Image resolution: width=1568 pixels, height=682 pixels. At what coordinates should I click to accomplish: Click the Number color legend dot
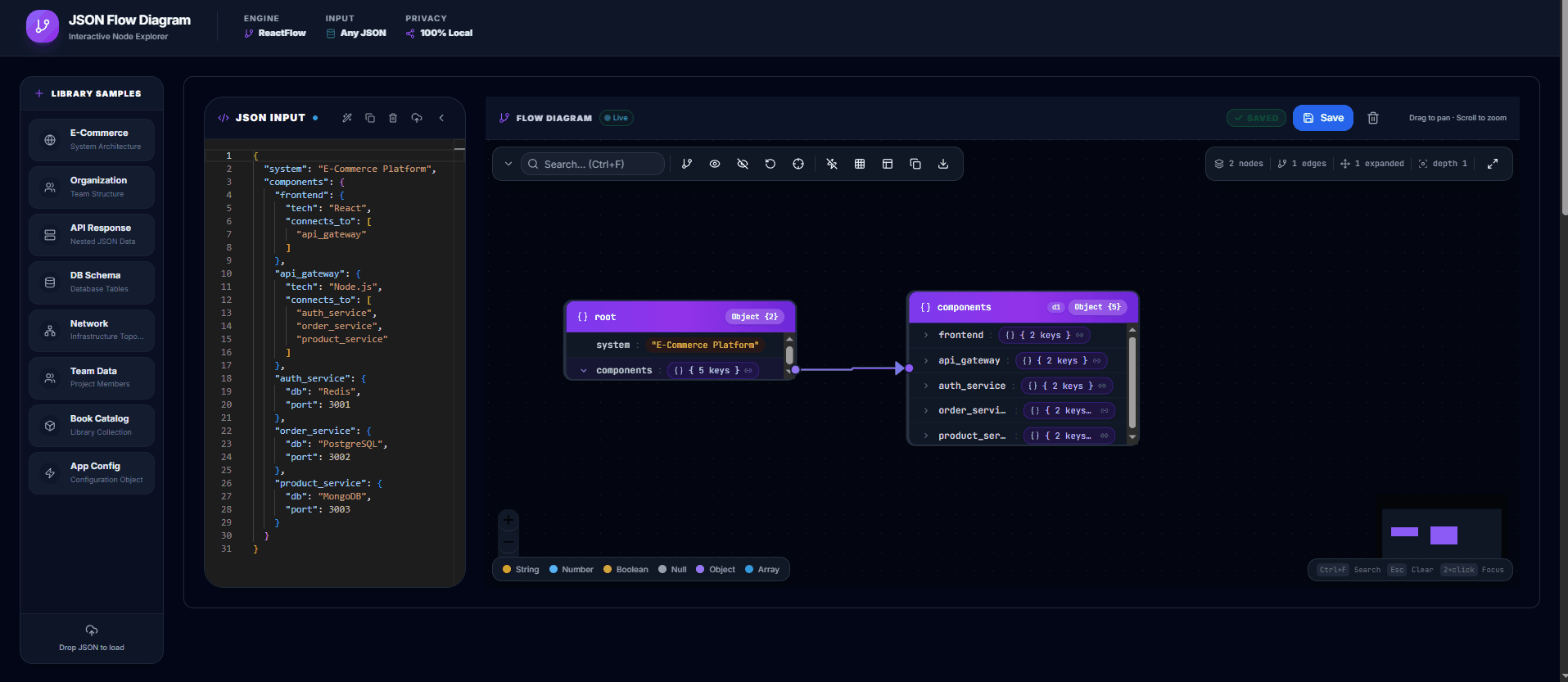click(x=554, y=569)
